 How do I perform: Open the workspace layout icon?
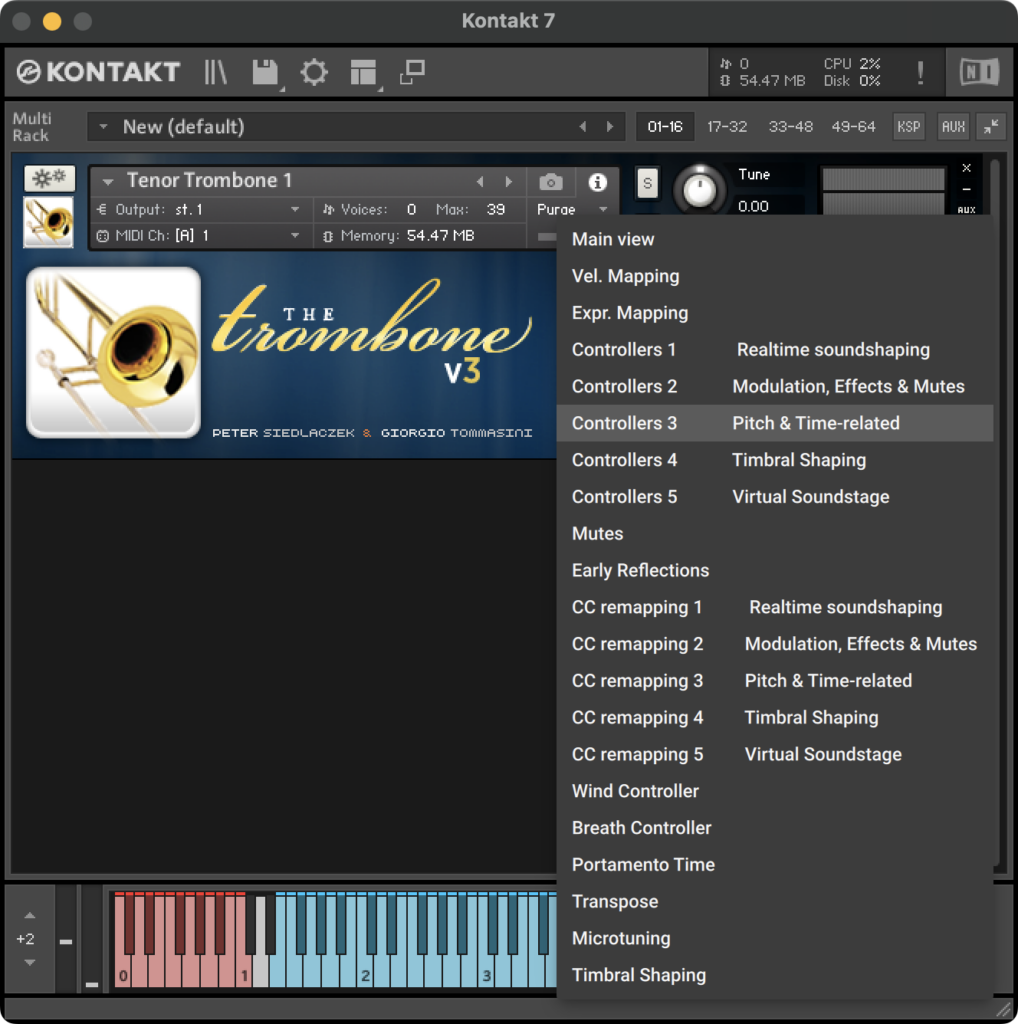(x=363, y=72)
